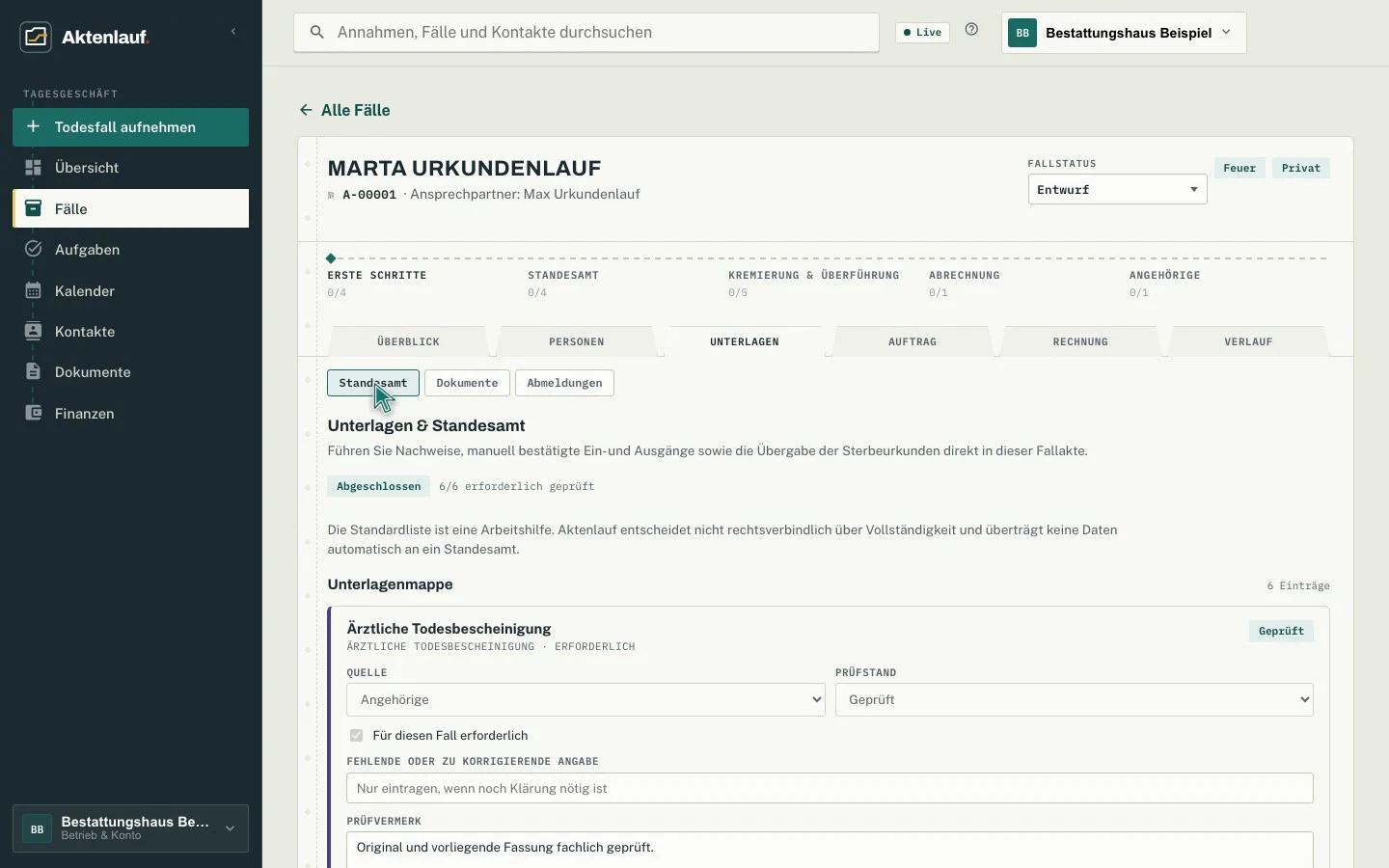Click the plus icon for Todesfall aufnehmen
The image size is (1389, 868).
pos(33,126)
